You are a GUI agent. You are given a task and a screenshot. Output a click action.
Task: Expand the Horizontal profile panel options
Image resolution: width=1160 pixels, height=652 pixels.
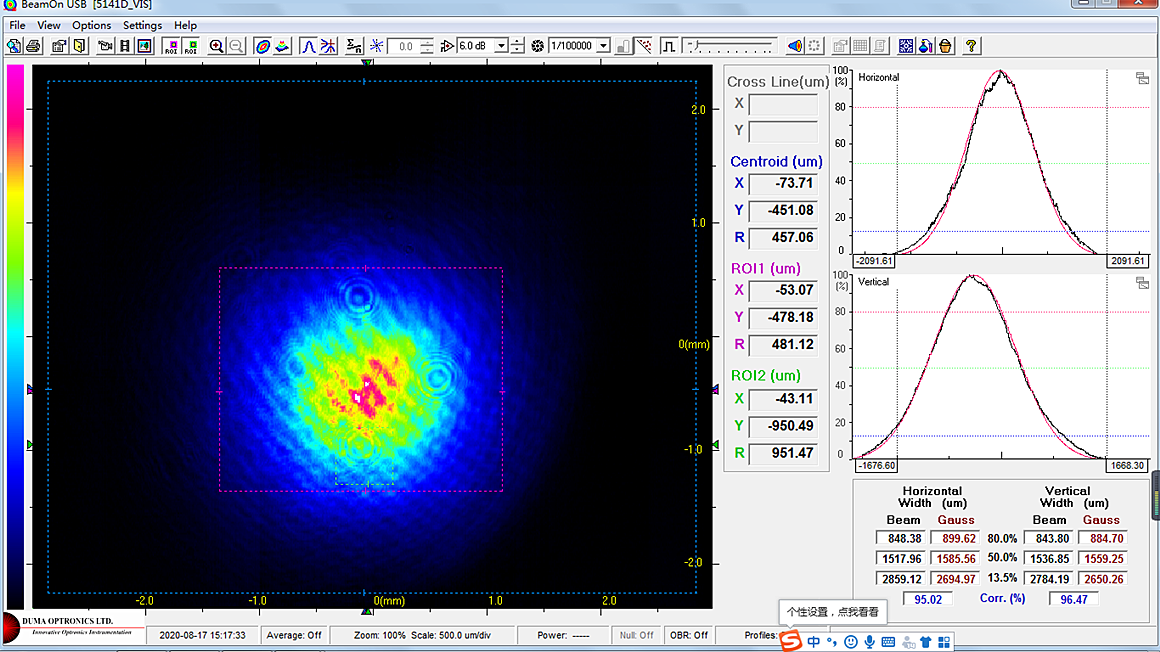pyautogui.click(x=1142, y=79)
